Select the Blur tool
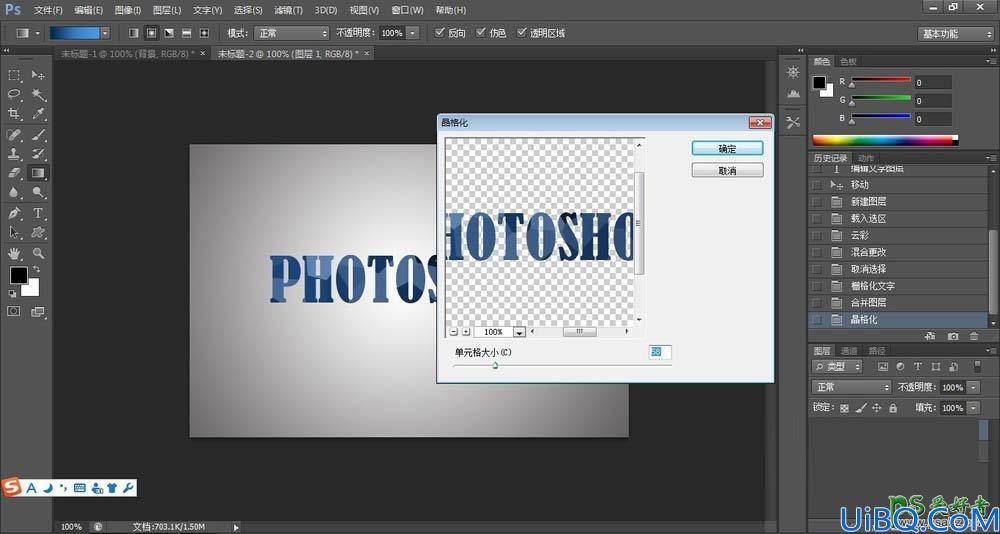The image size is (1000, 534). 14,192
